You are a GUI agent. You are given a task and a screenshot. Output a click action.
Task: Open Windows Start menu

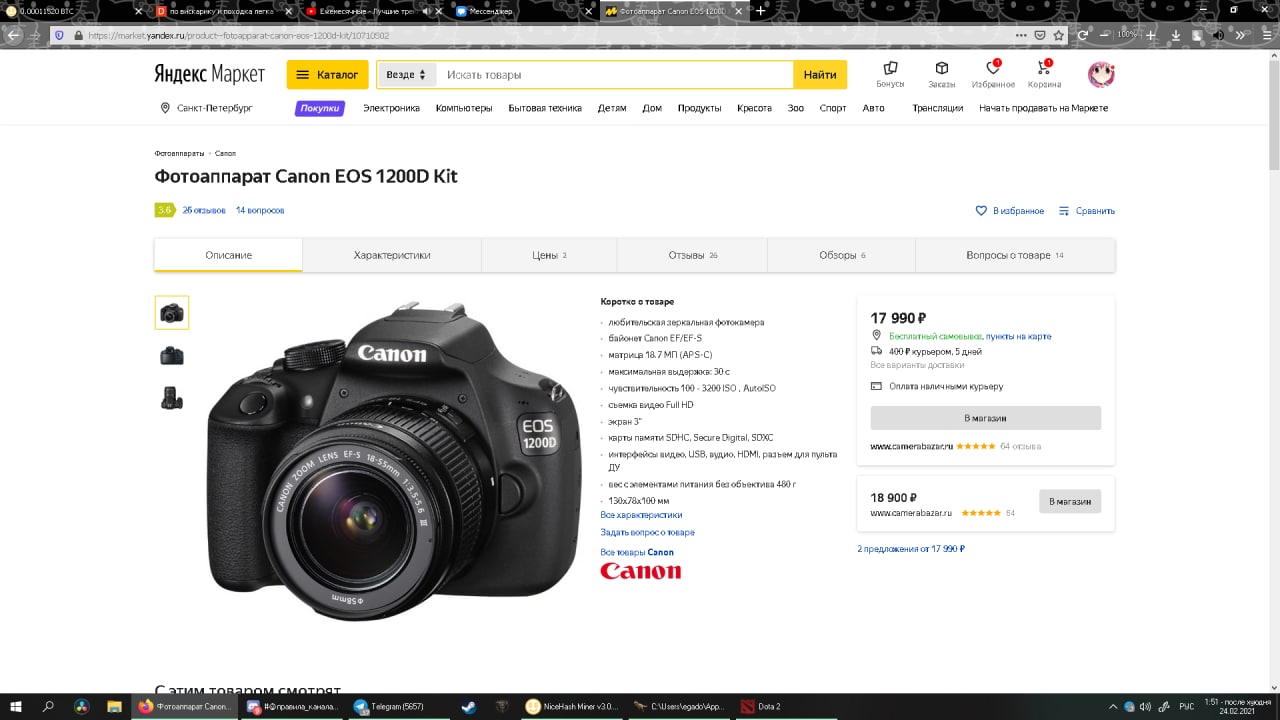pyautogui.click(x=15, y=706)
